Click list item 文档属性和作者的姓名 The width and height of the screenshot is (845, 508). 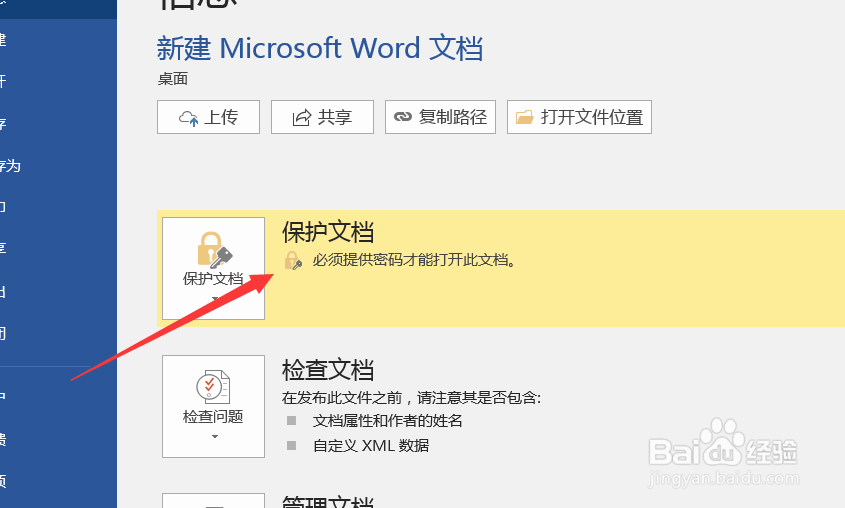pos(387,421)
